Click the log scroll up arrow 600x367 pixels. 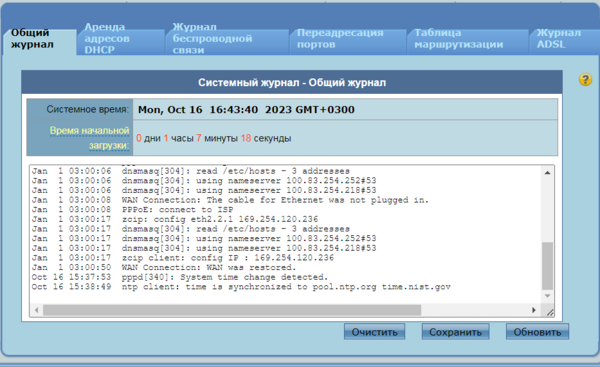(548, 173)
